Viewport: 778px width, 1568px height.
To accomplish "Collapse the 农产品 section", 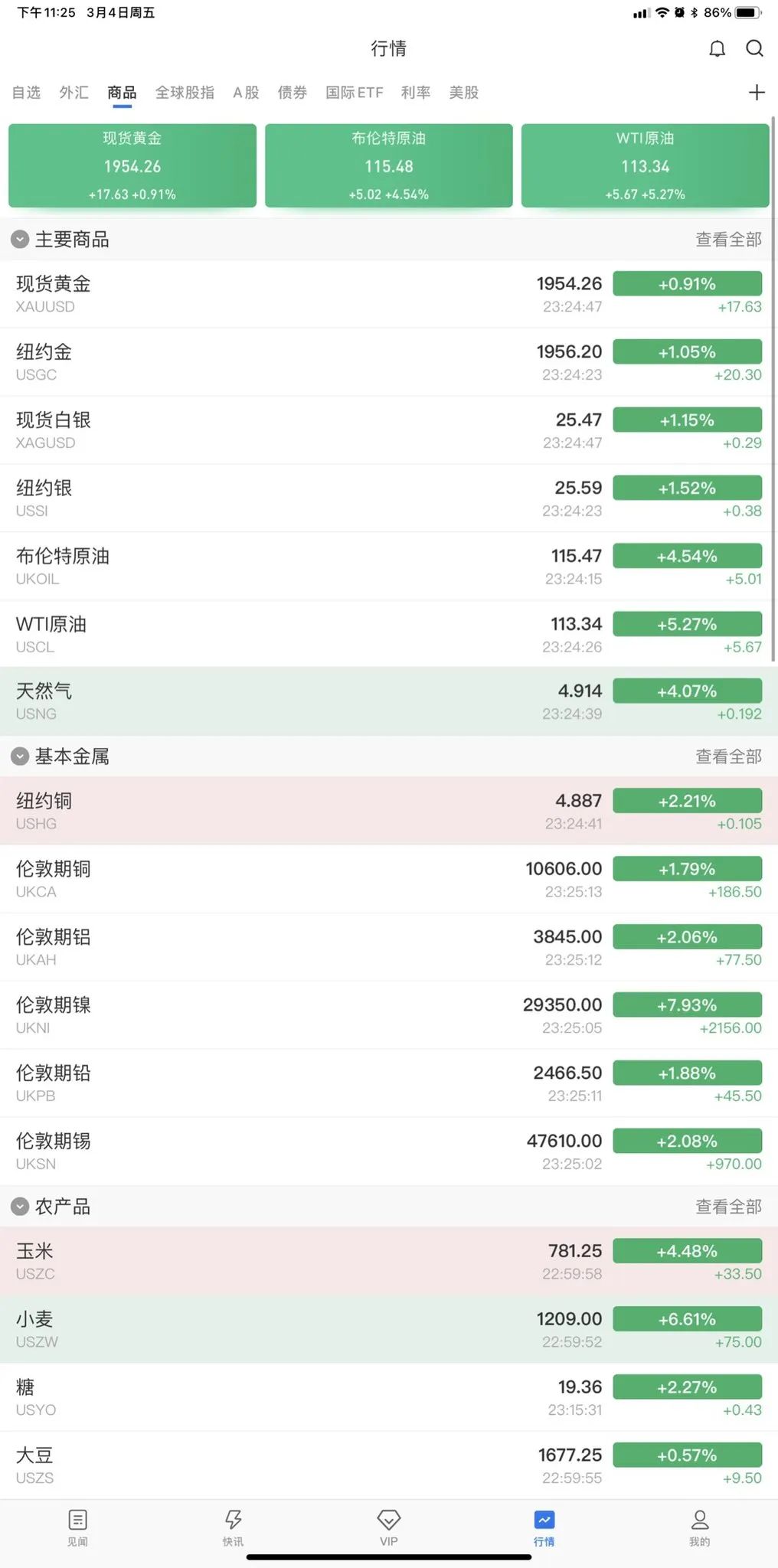I will pyautogui.click(x=19, y=1207).
